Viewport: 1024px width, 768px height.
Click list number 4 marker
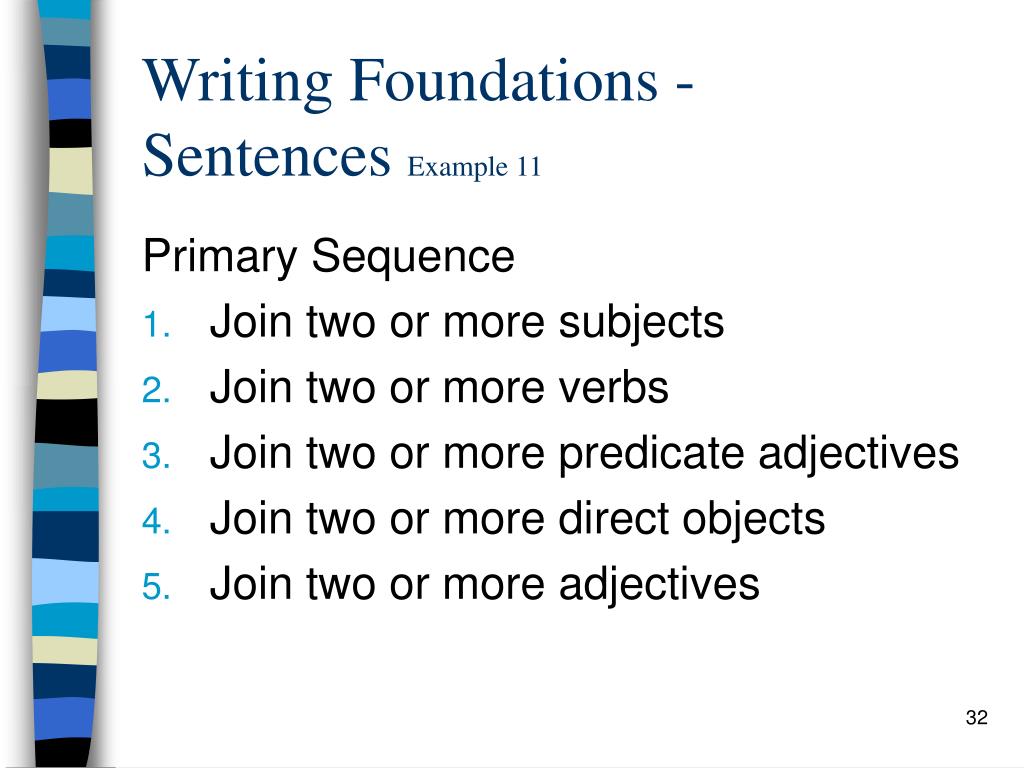[157, 521]
